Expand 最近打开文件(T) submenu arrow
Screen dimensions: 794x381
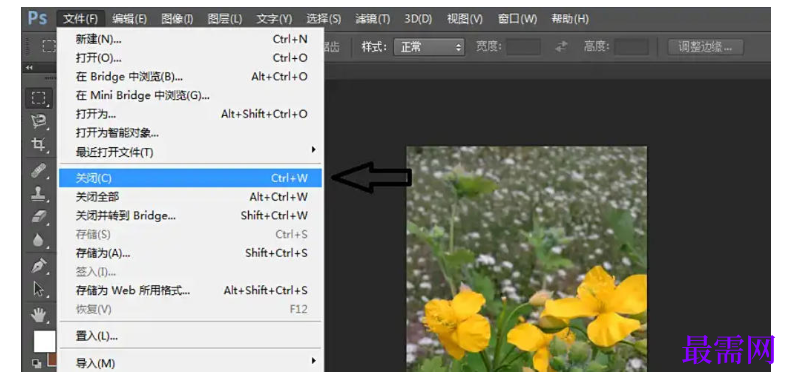tap(313, 150)
